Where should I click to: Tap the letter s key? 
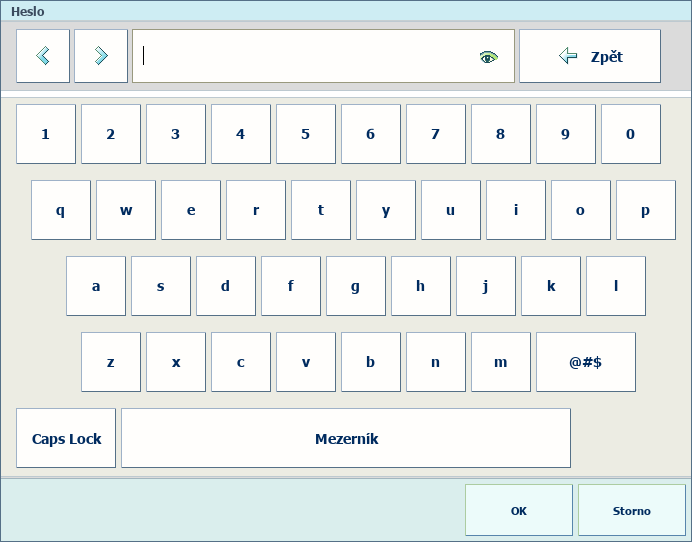click(161, 286)
